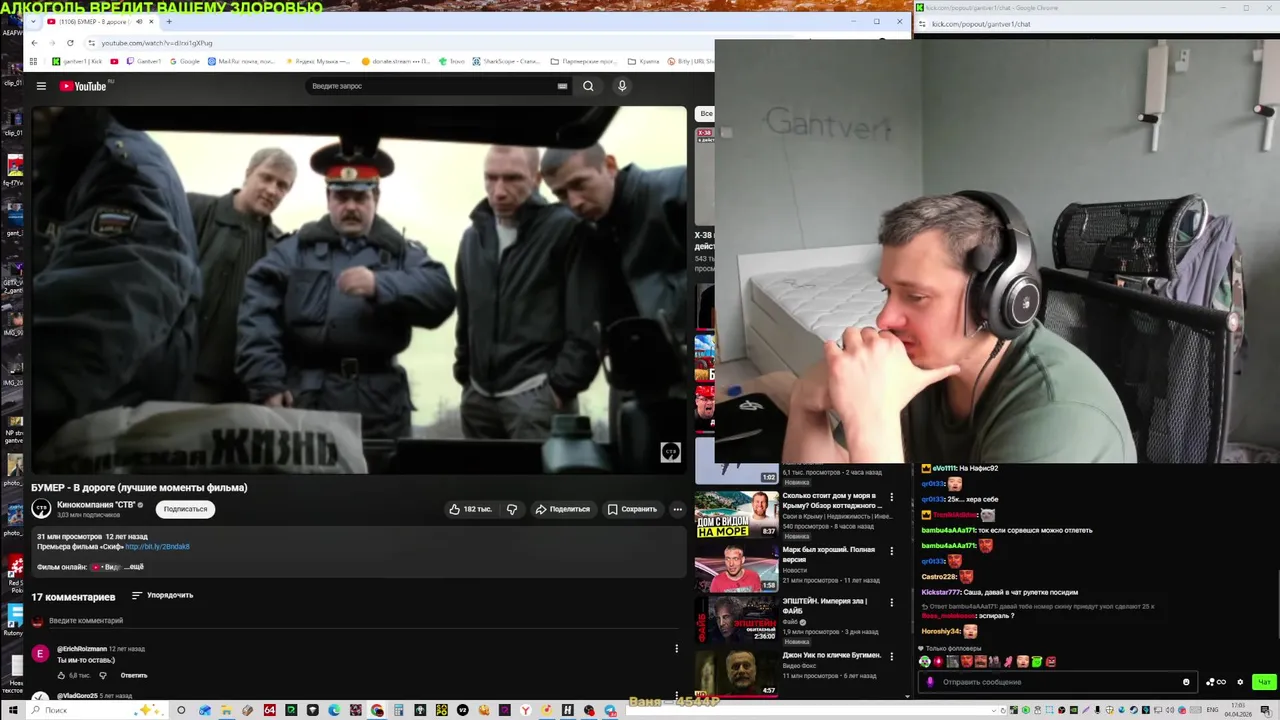Open "Сколько стоит дом у моря" video thumbnail
Screen dimensions: 1280x720
point(736,513)
